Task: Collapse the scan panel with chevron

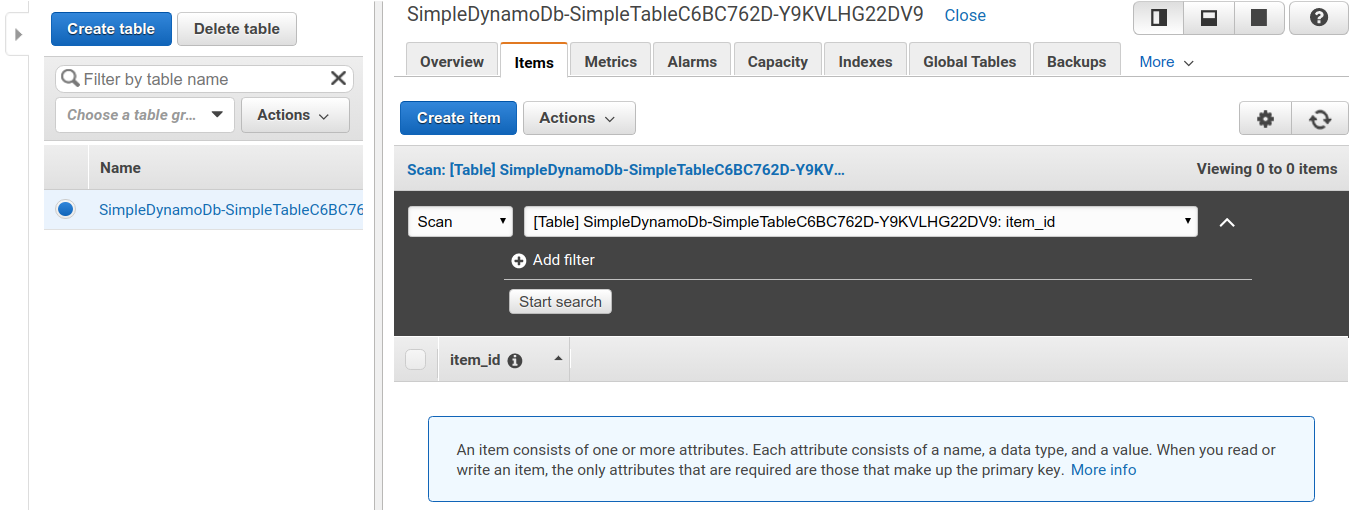Action: [x=1227, y=222]
